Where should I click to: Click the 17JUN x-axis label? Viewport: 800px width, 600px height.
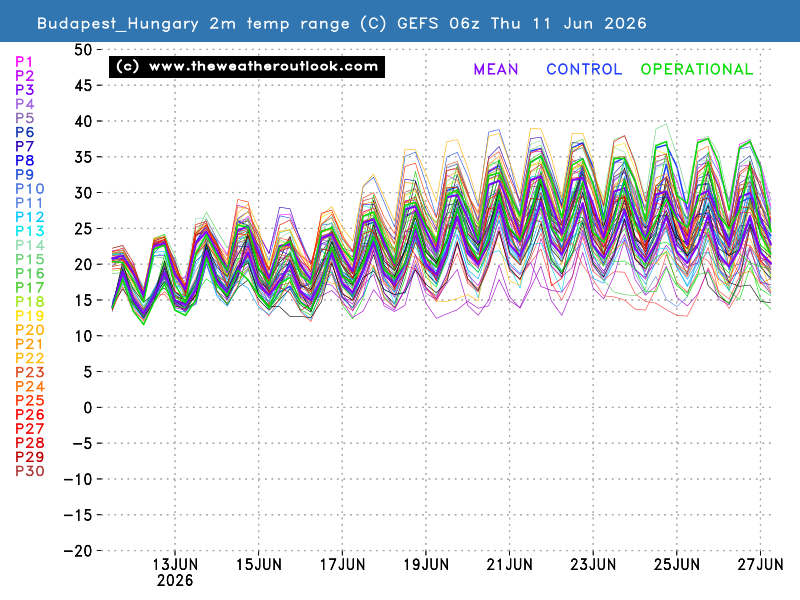(342, 565)
